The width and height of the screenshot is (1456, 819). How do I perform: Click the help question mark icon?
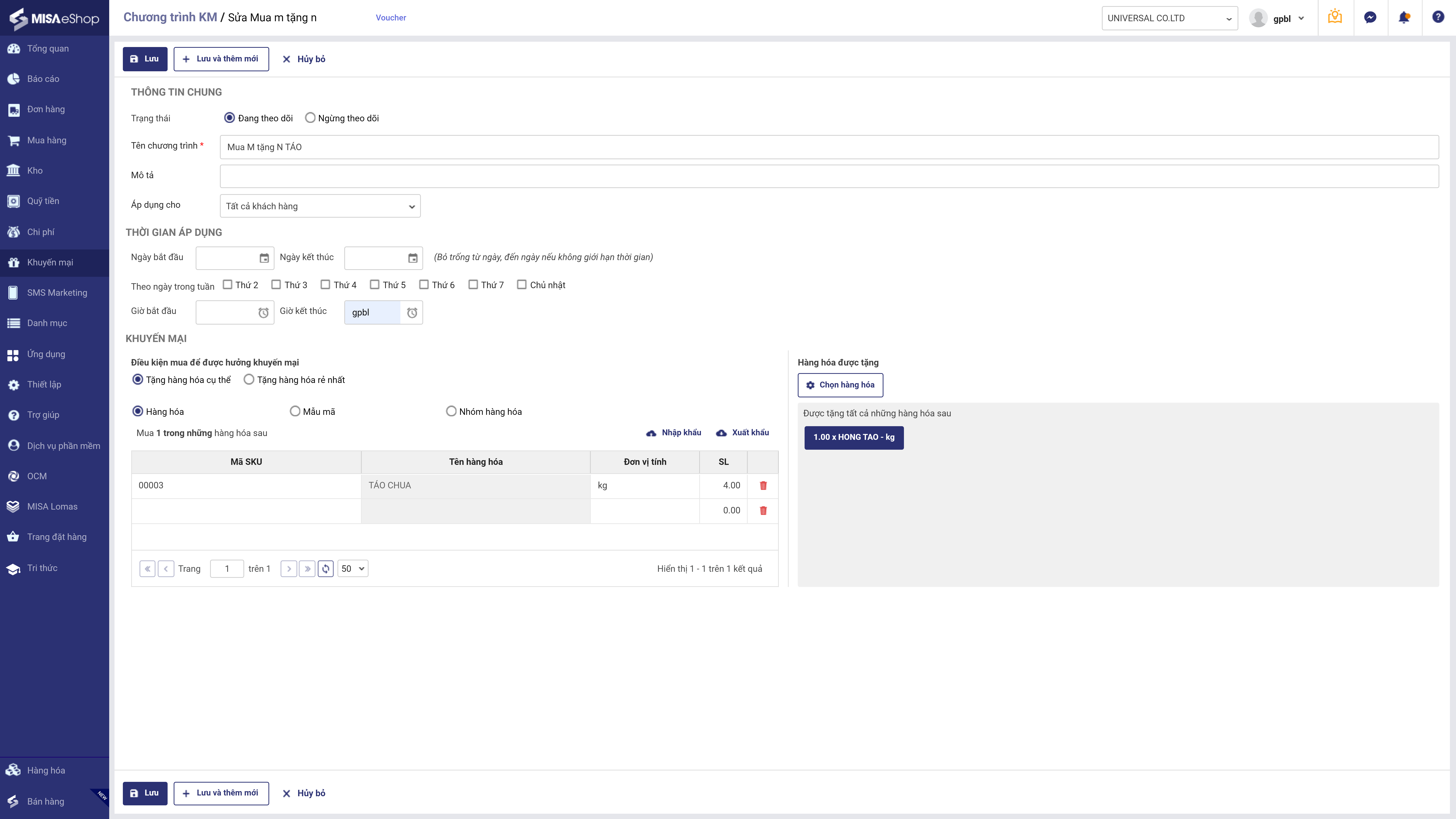tap(1438, 17)
